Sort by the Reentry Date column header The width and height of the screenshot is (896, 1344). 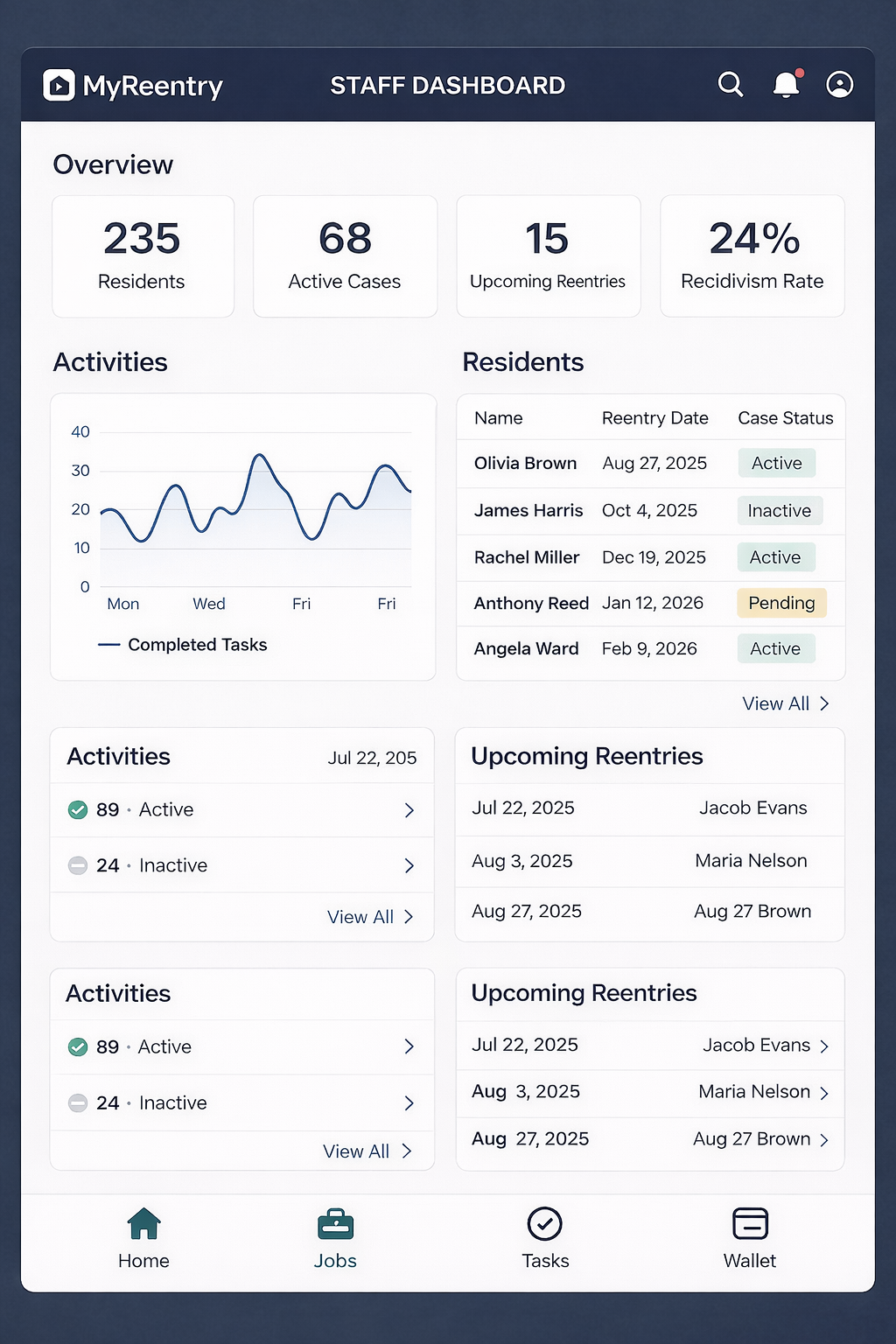(x=654, y=418)
